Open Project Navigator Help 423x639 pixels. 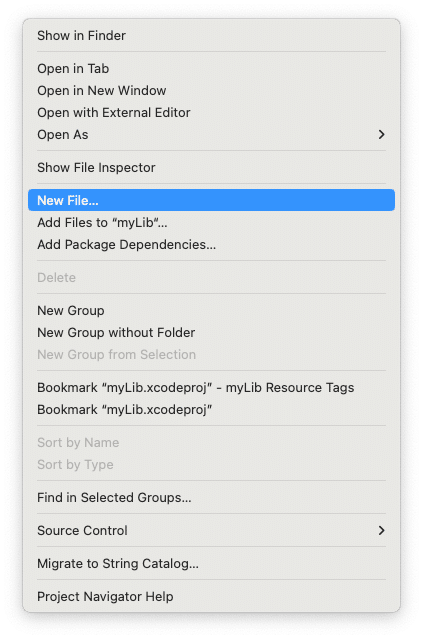211,597
